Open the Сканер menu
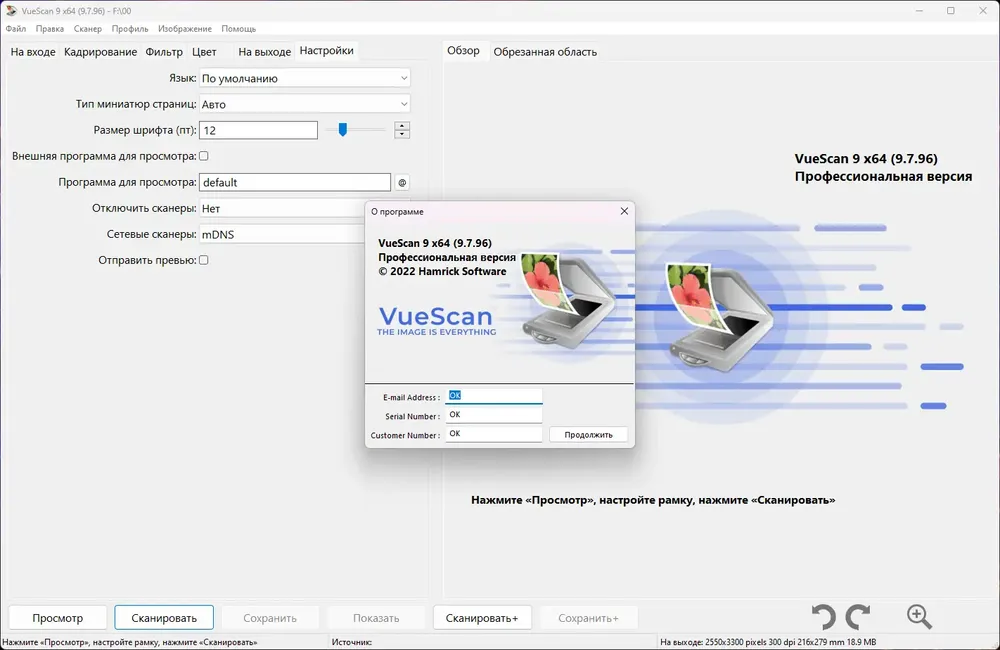 (x=87, y=29)
